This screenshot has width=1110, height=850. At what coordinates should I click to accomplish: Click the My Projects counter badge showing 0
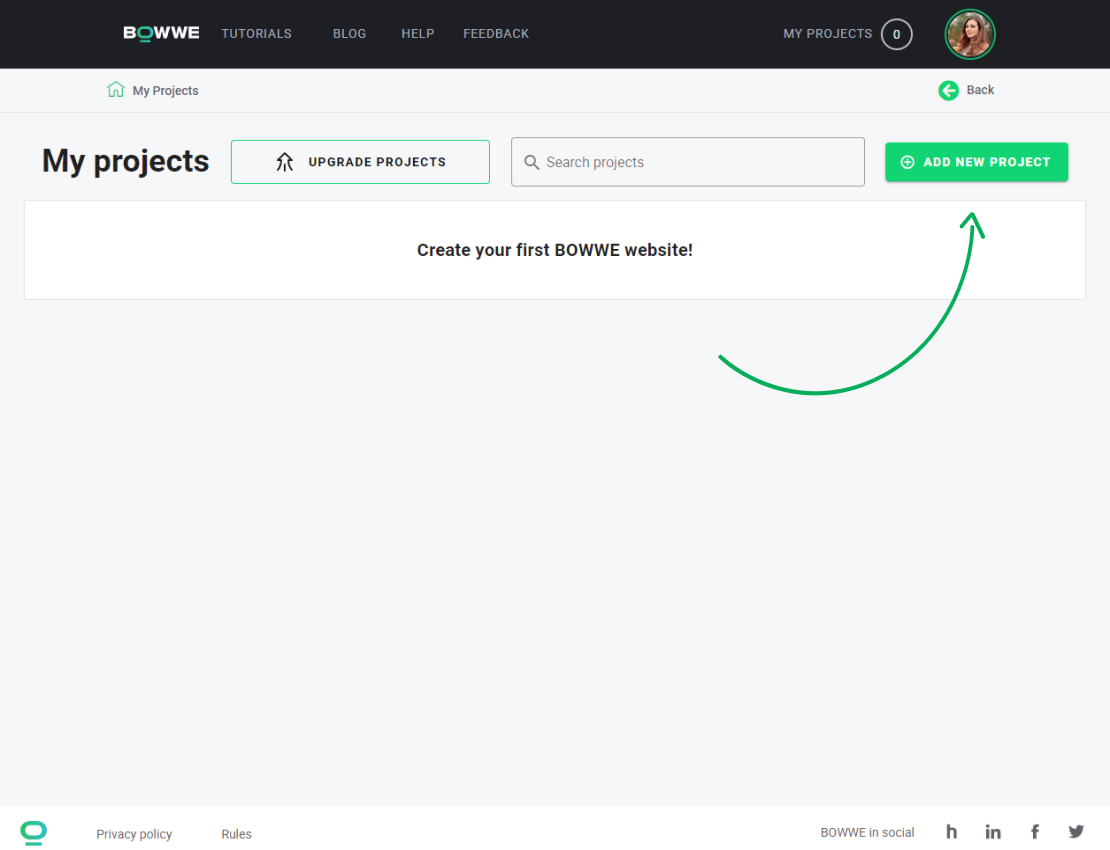click(896, 34)
